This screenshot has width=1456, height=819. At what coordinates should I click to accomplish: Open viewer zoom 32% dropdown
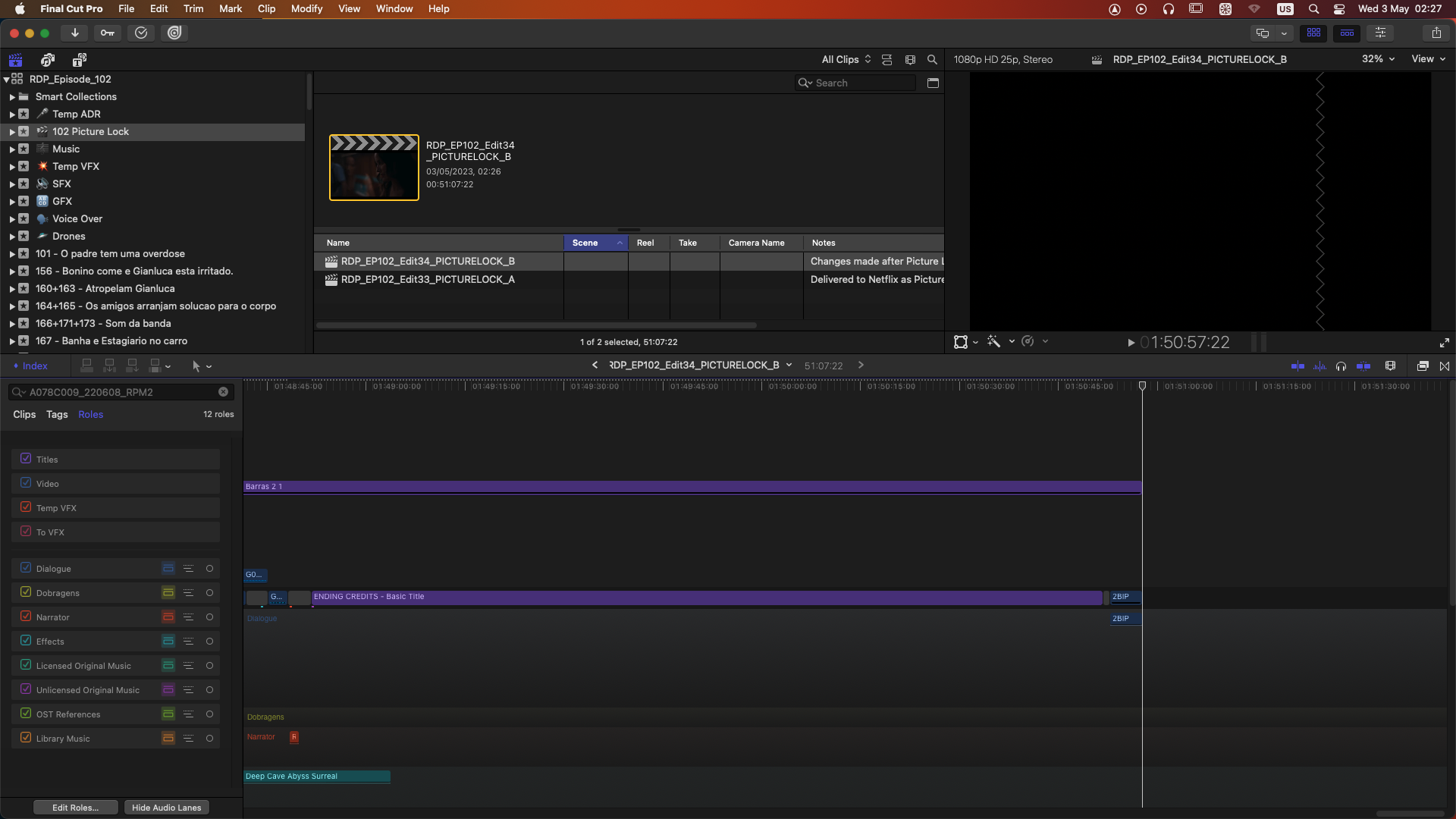click(x=1378, y=59)
